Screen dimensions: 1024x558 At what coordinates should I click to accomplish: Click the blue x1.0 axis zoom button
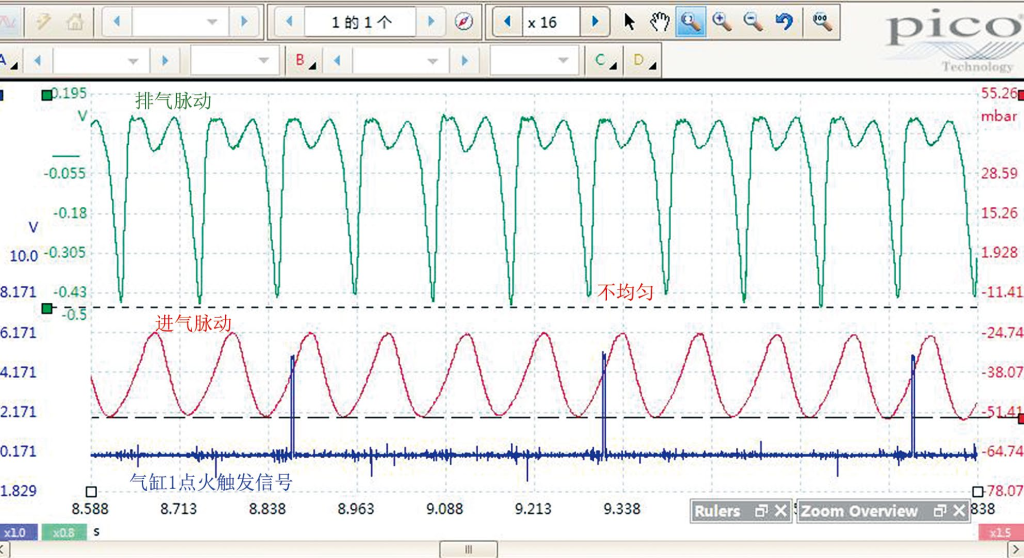pyautogui.click(x=18, y=533)
